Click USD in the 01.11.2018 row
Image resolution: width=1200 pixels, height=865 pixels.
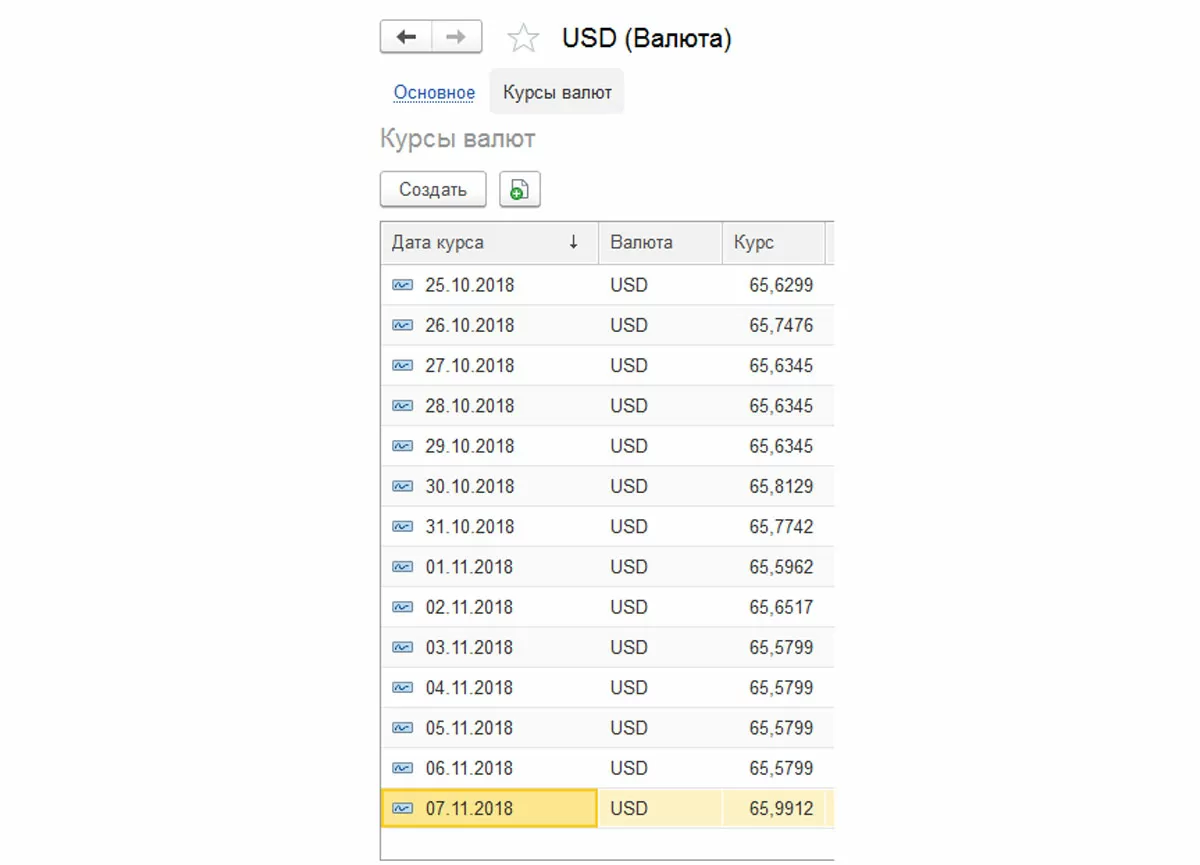tap(629, 567)
